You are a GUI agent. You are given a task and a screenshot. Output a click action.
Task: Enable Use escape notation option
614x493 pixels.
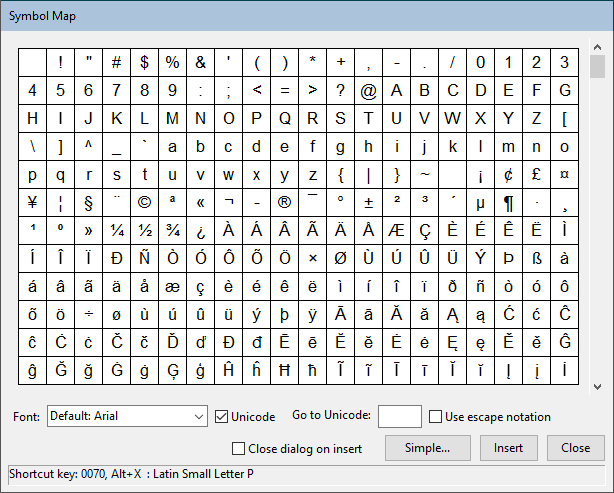pos(435,416)
